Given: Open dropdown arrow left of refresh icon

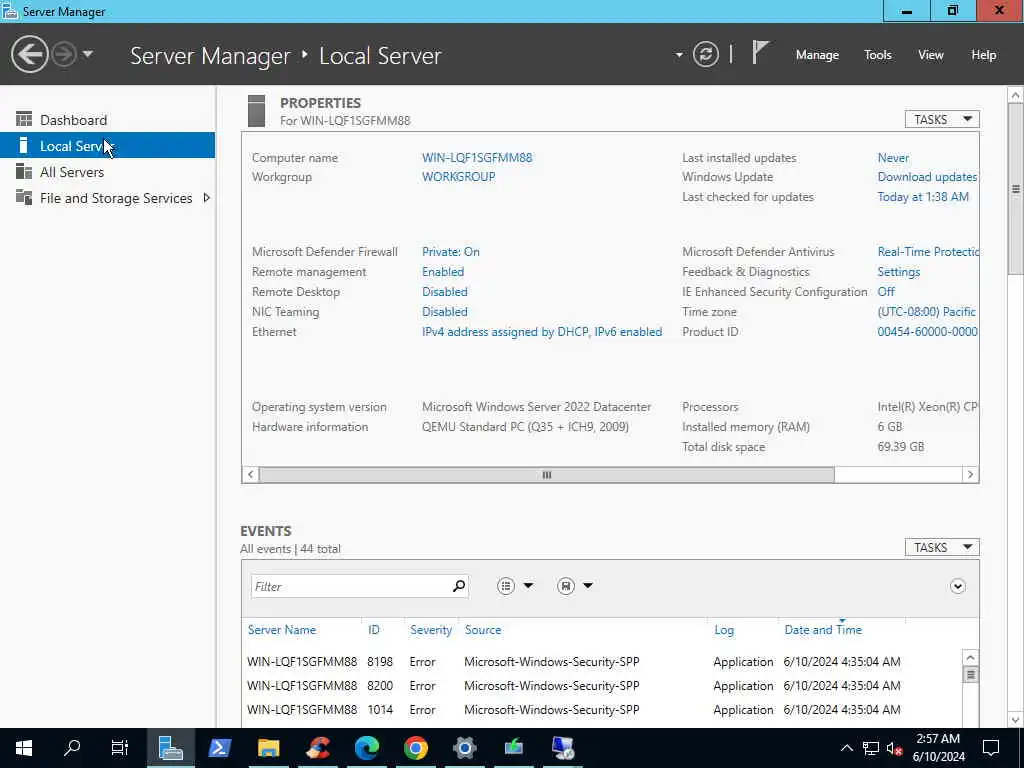Looking at the screenshot, I should [x=679, y=55].
